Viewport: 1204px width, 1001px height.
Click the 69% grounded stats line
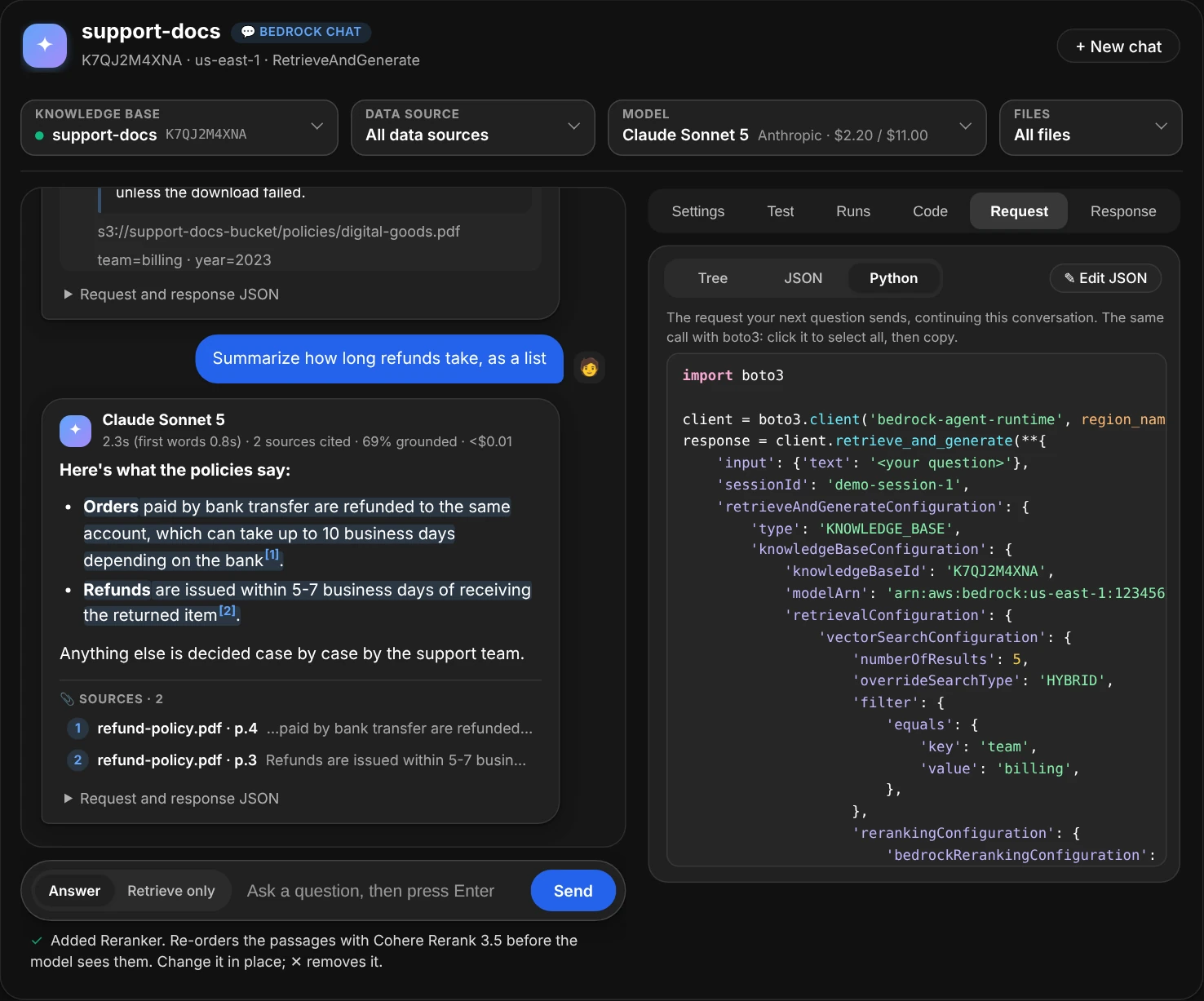point(308,441)
